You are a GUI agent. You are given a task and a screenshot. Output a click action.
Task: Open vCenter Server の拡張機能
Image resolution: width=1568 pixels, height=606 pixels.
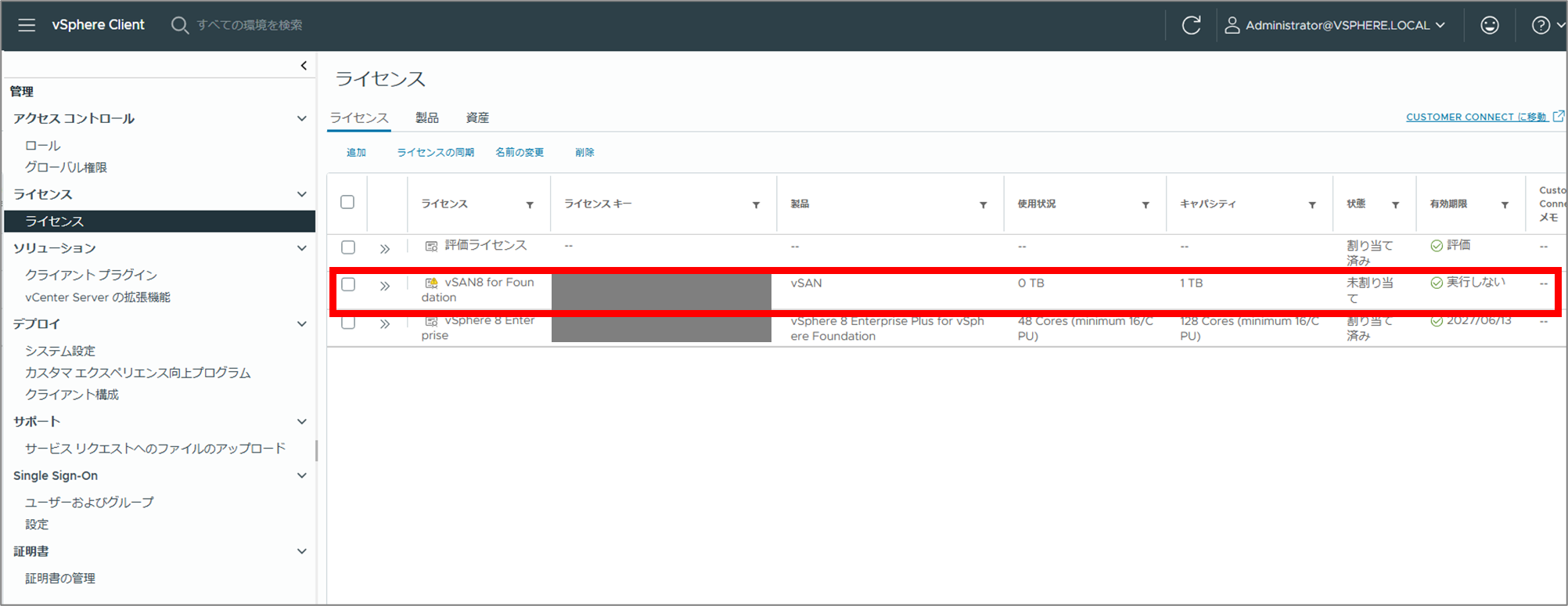(x=98, y=298)
